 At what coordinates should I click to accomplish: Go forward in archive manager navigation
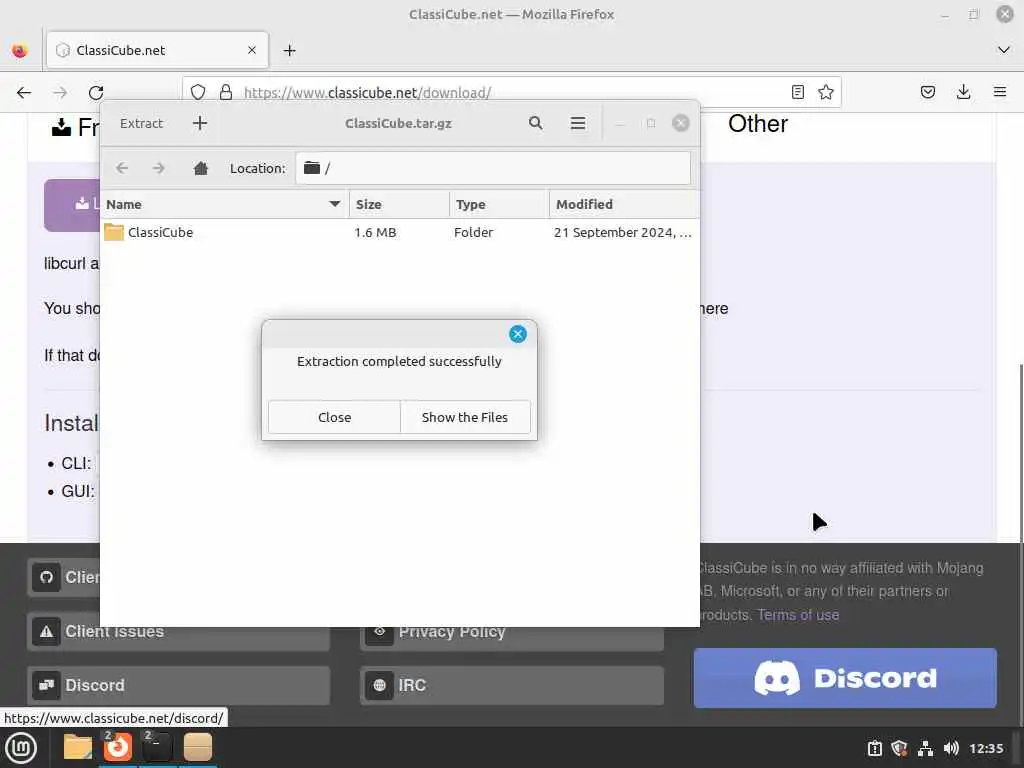[158, 168]
